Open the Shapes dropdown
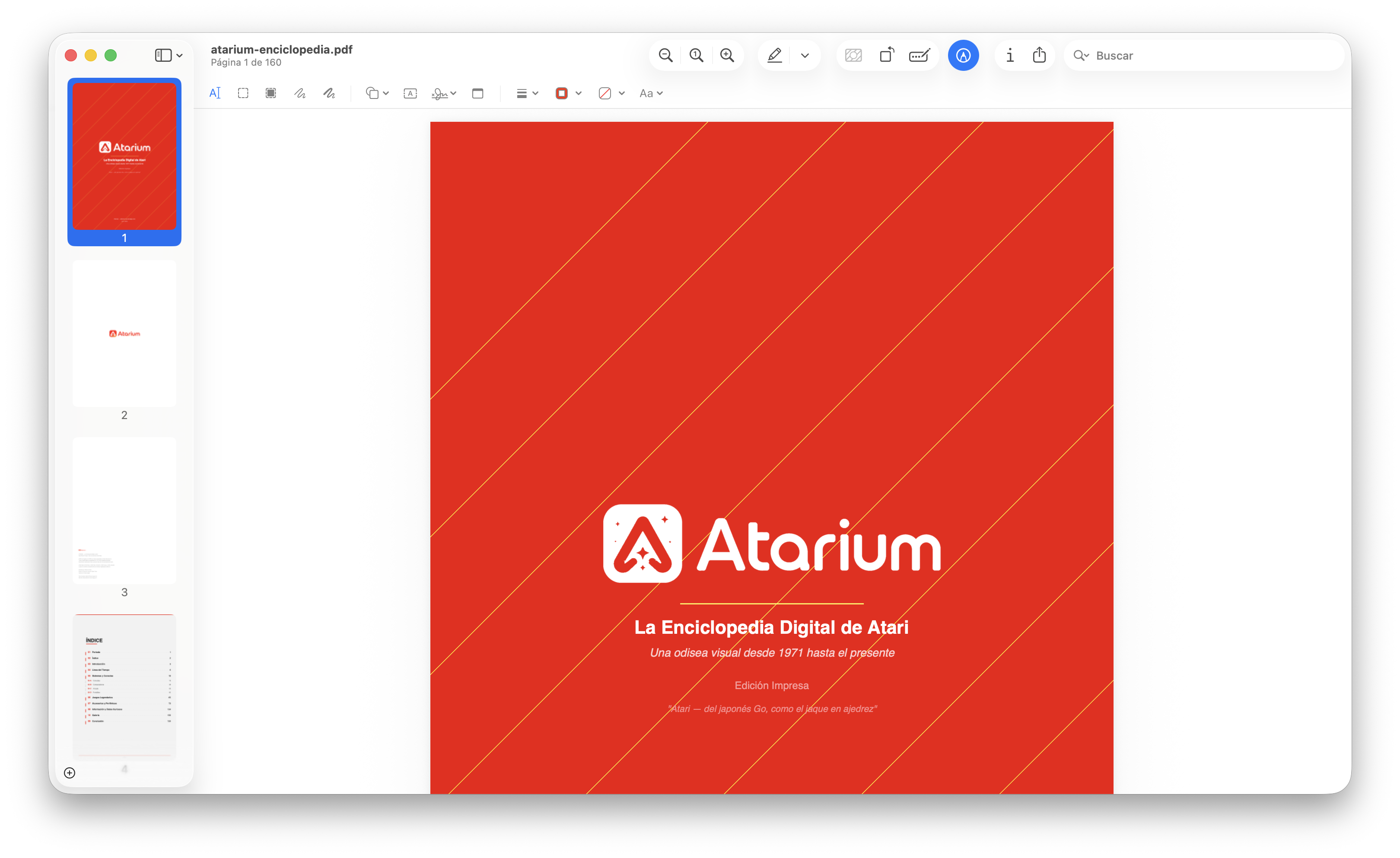Screen dimensions: 1400x858 [x=377, y=93]
